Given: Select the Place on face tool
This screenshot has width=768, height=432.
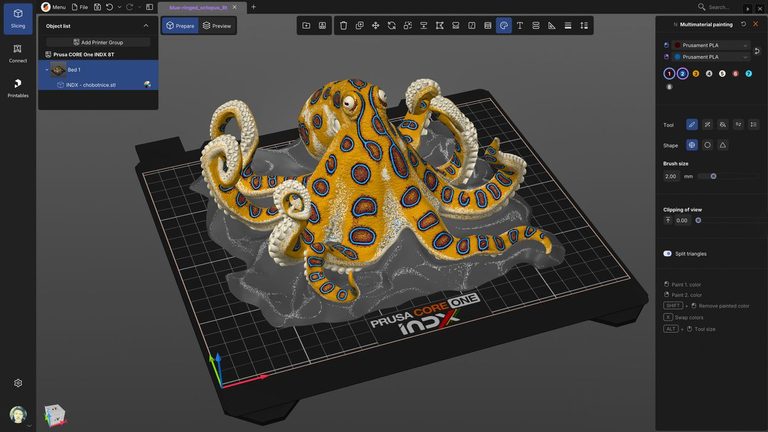Looking at the screenshot, I should [x=424, y=25].
